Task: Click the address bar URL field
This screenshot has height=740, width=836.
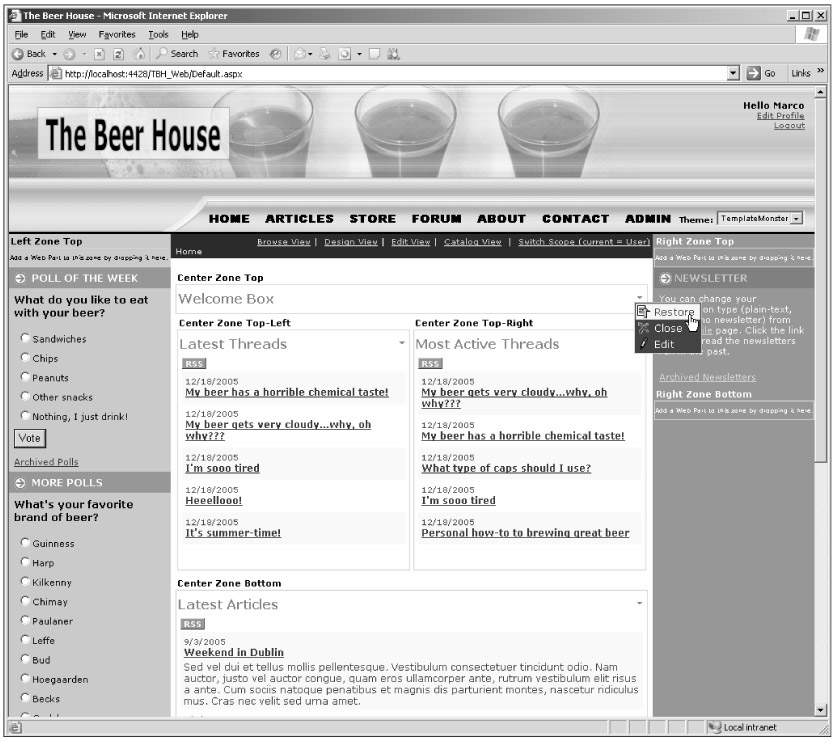Action: [x=390, y=74]
